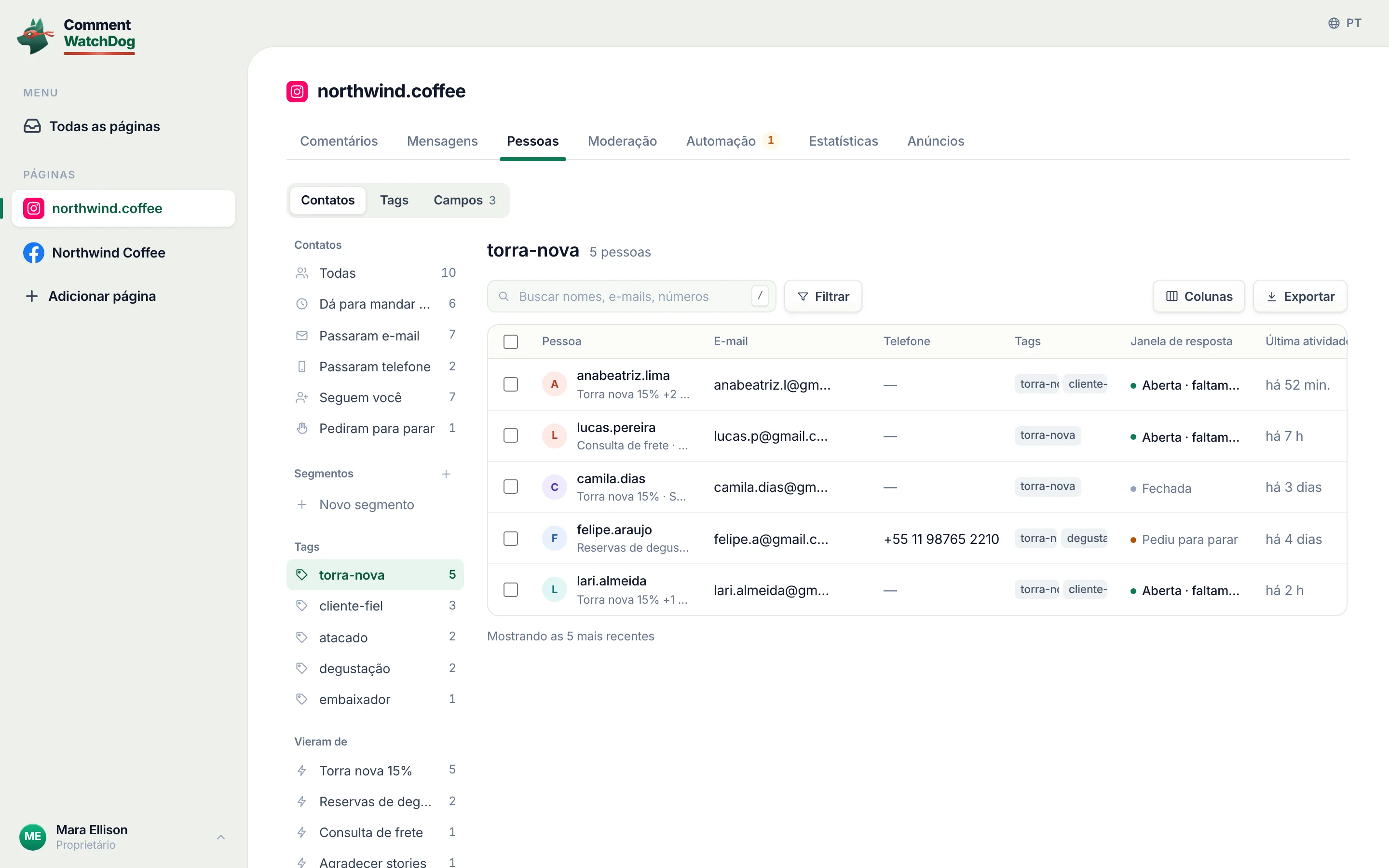
Task: Switch to the Comentários tab
Action: tap(339, 141)
